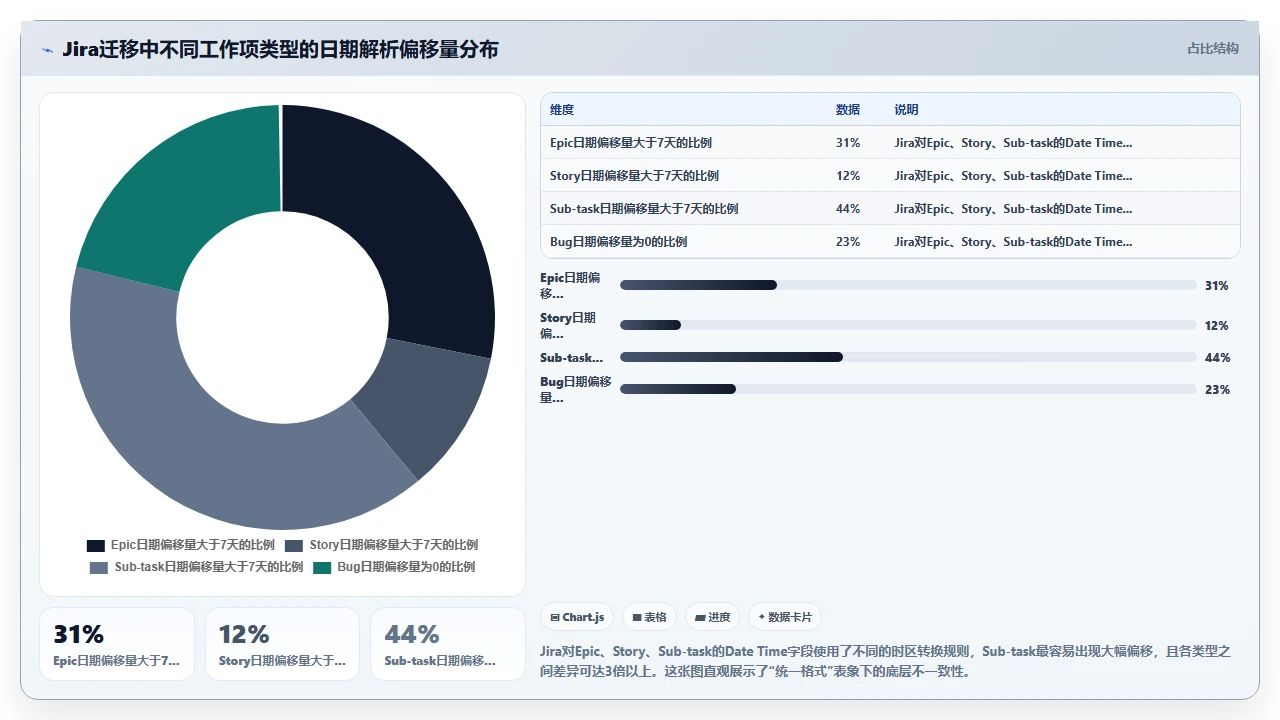Viewport: 1280px width, 720px height.
Task: Select the Chart.js tag chip
Action: [577, 618]
